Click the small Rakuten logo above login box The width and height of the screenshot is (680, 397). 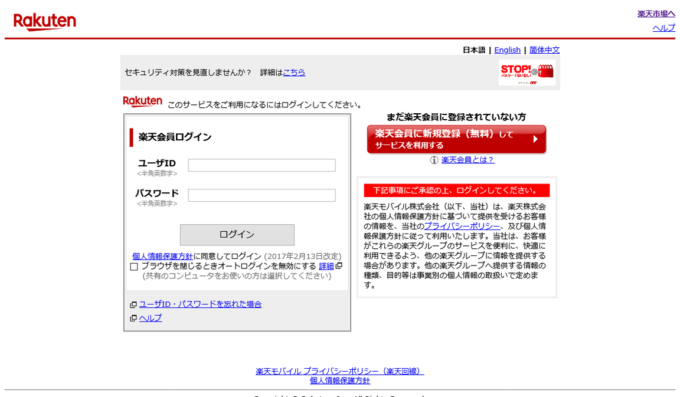142,102
